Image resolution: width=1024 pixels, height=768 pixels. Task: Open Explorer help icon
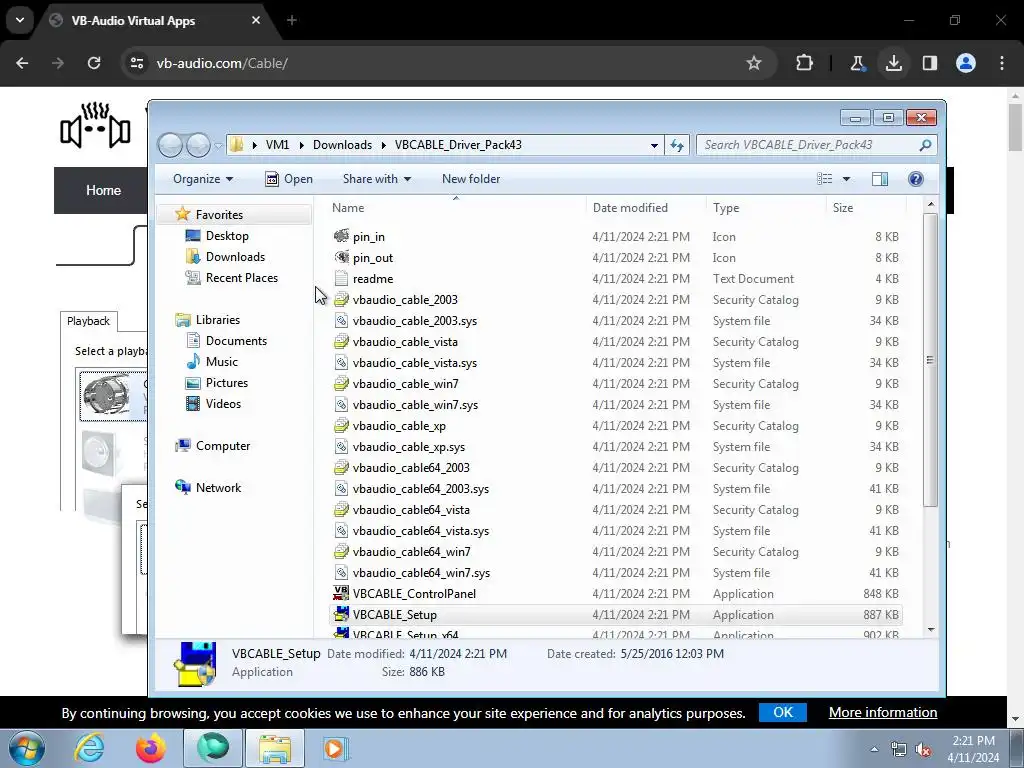916,179
